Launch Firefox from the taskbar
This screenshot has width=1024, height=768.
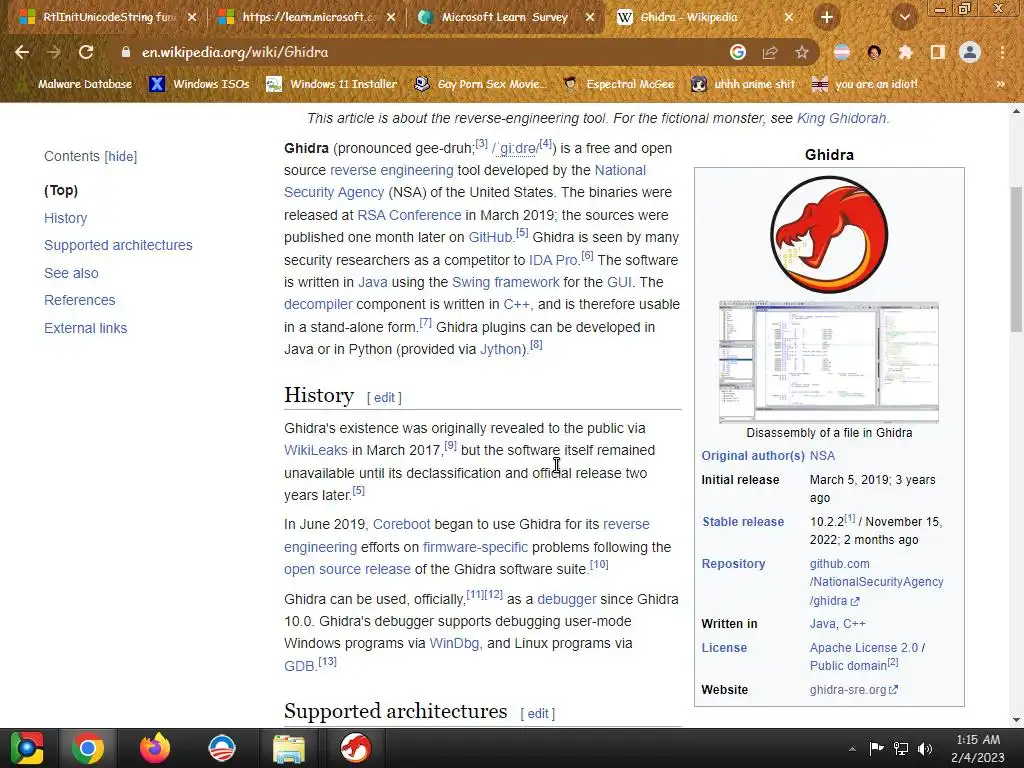point(155,748)
